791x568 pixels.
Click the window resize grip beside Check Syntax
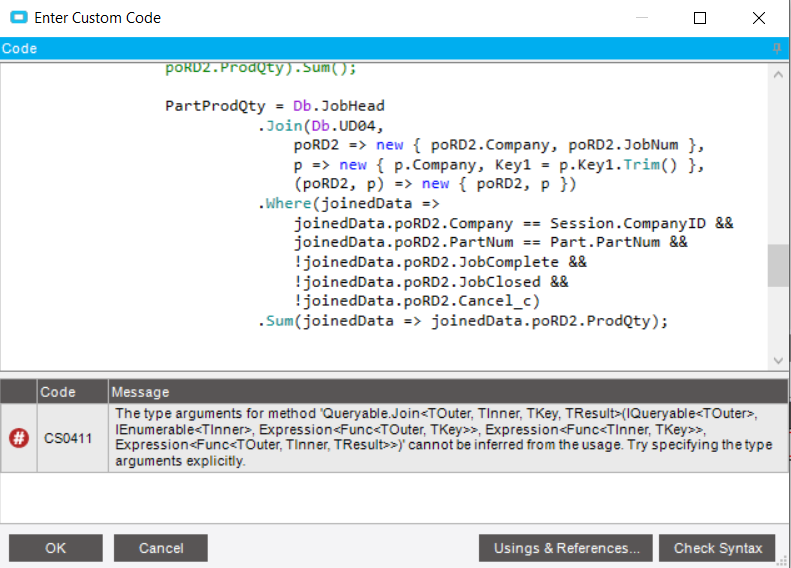[x=783, y=560]
